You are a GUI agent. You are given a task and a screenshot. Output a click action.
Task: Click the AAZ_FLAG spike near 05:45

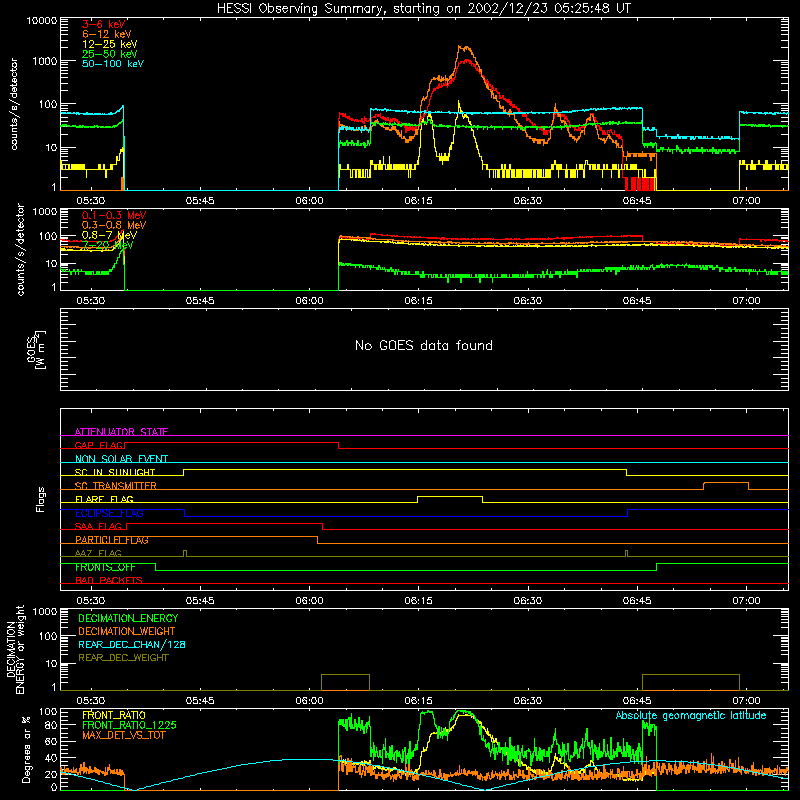pos(185,554)
